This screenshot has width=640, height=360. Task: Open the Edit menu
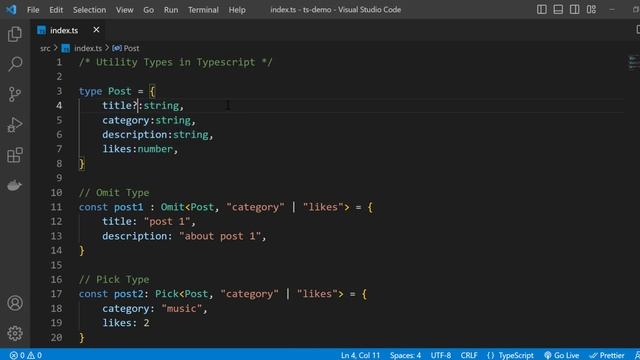point(56,10)
